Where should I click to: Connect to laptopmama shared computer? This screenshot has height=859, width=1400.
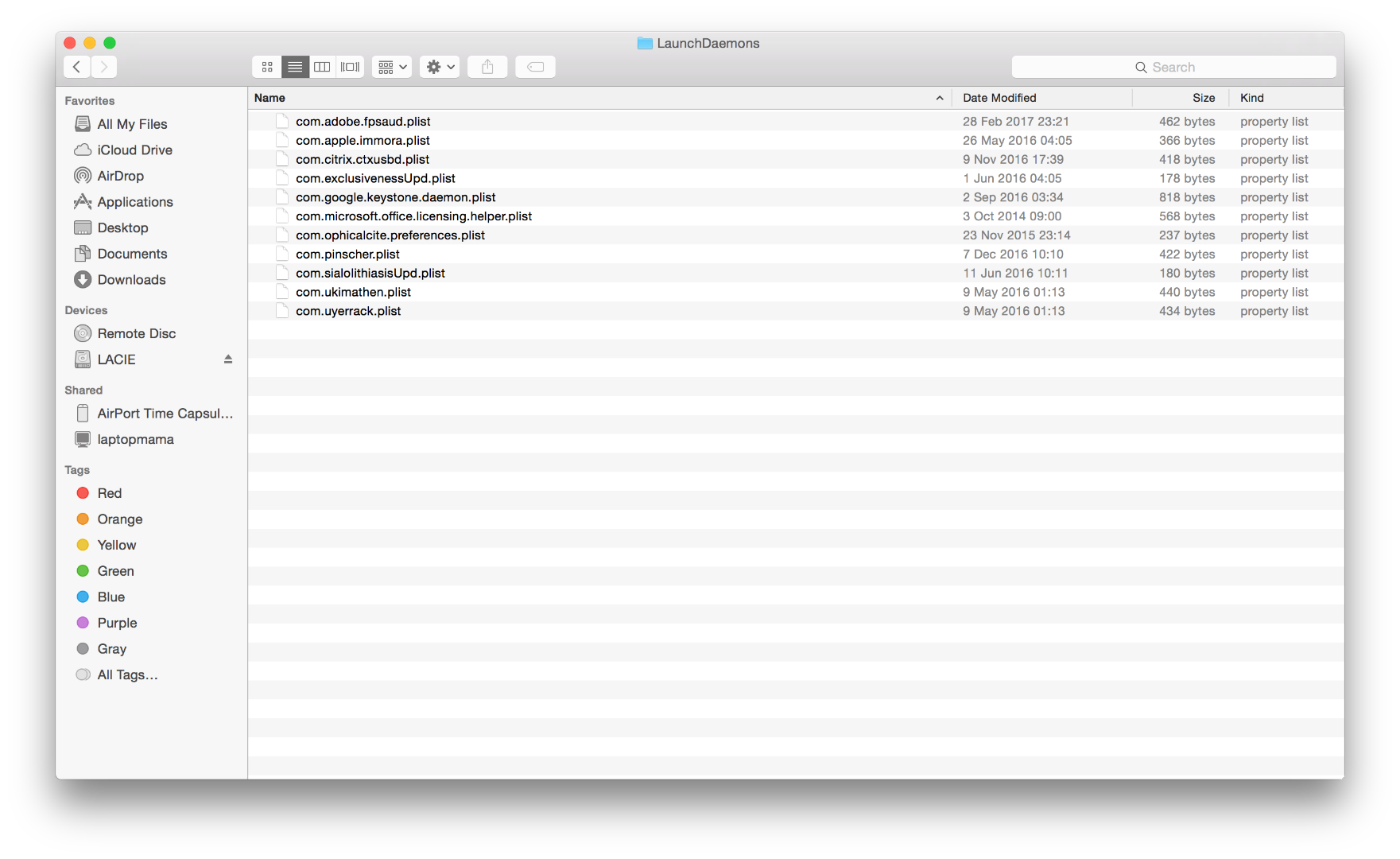pos(134,439)
